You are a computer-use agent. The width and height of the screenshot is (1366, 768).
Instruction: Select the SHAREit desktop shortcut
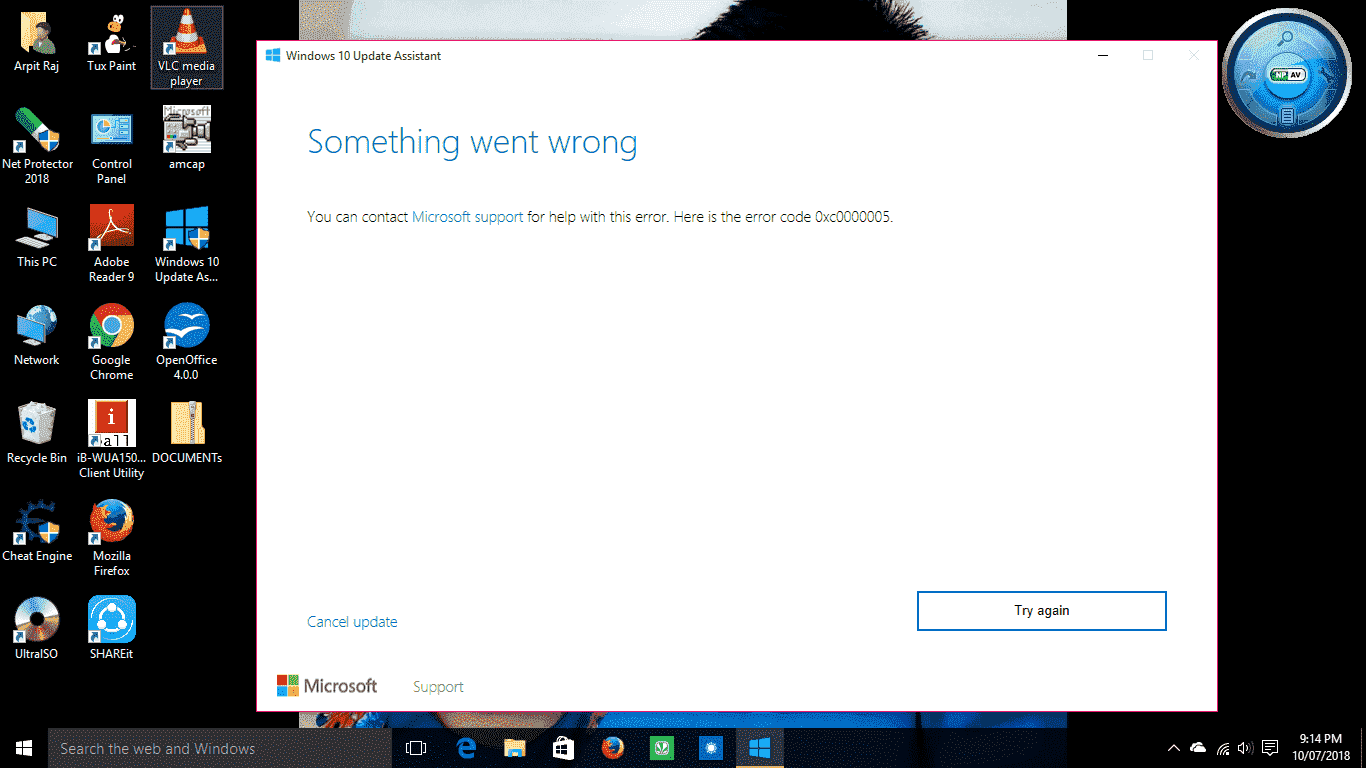click(112, 629)
